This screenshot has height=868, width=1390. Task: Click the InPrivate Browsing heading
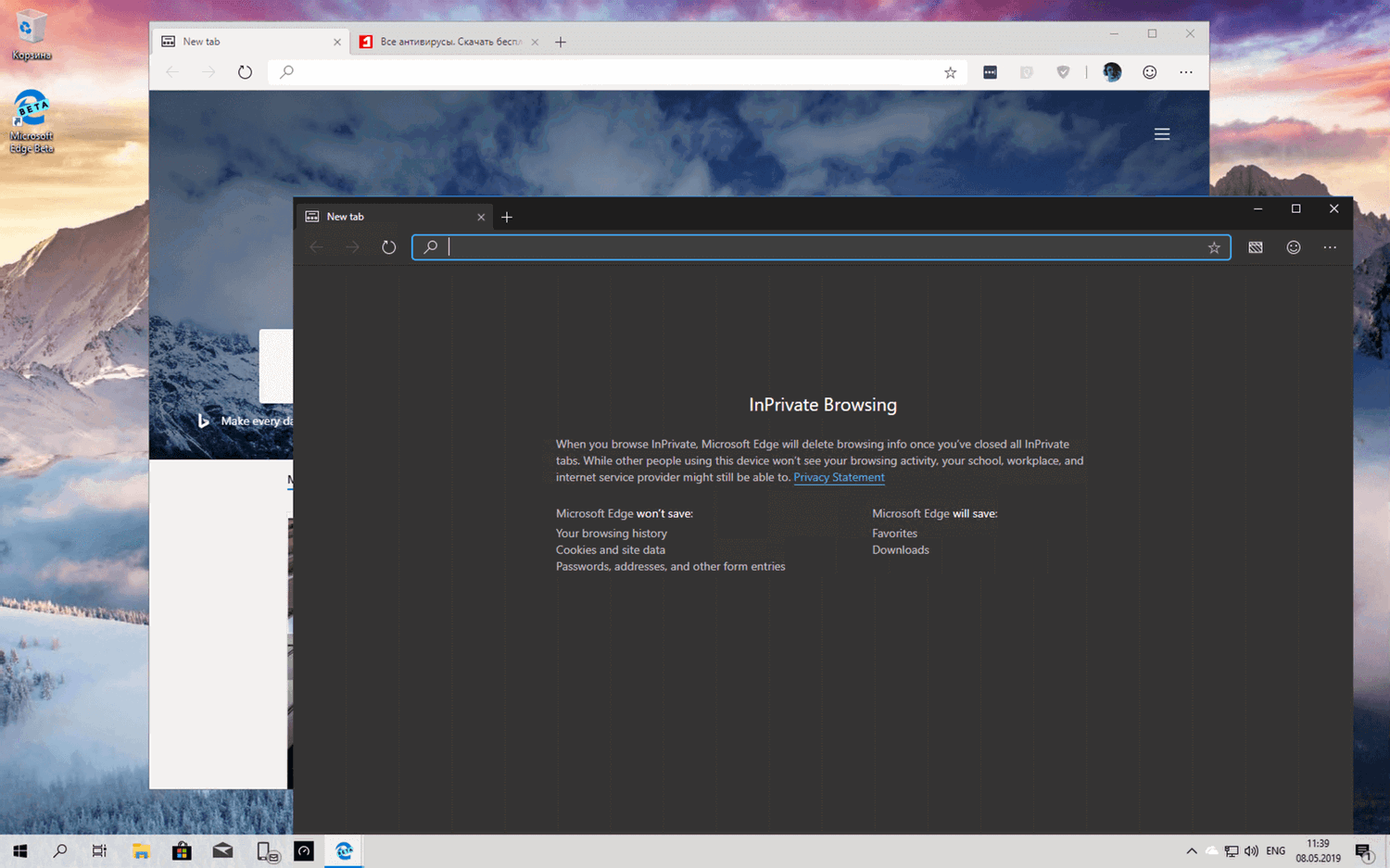point(823,405)
